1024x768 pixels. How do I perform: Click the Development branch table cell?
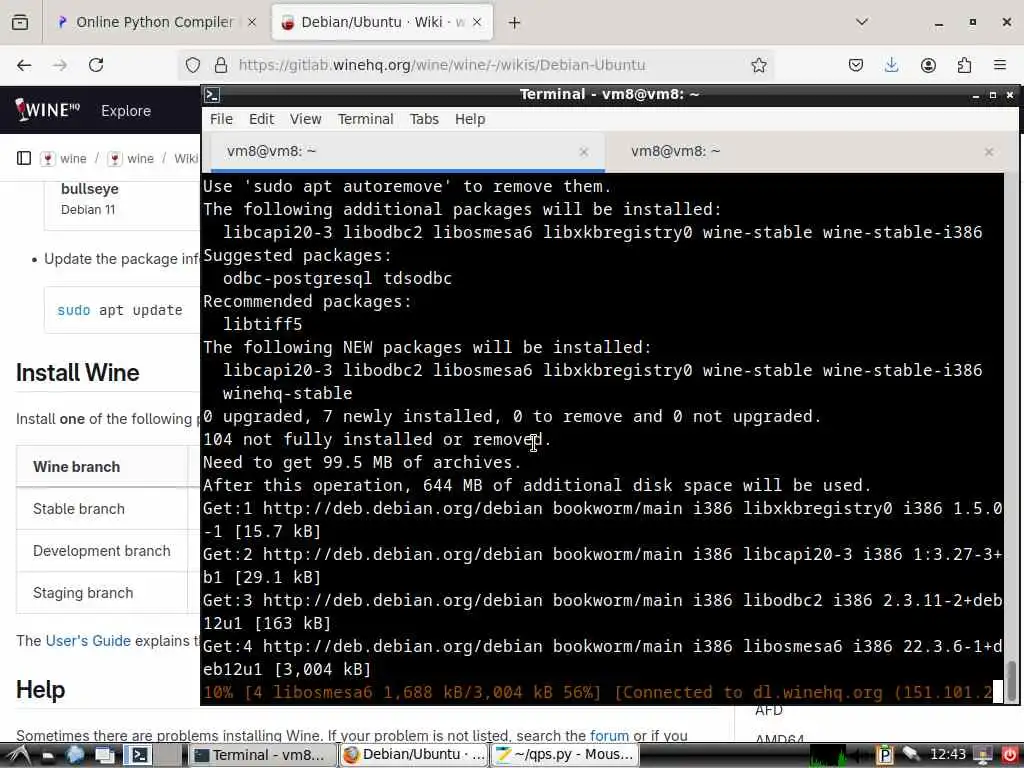pos(101,551)
